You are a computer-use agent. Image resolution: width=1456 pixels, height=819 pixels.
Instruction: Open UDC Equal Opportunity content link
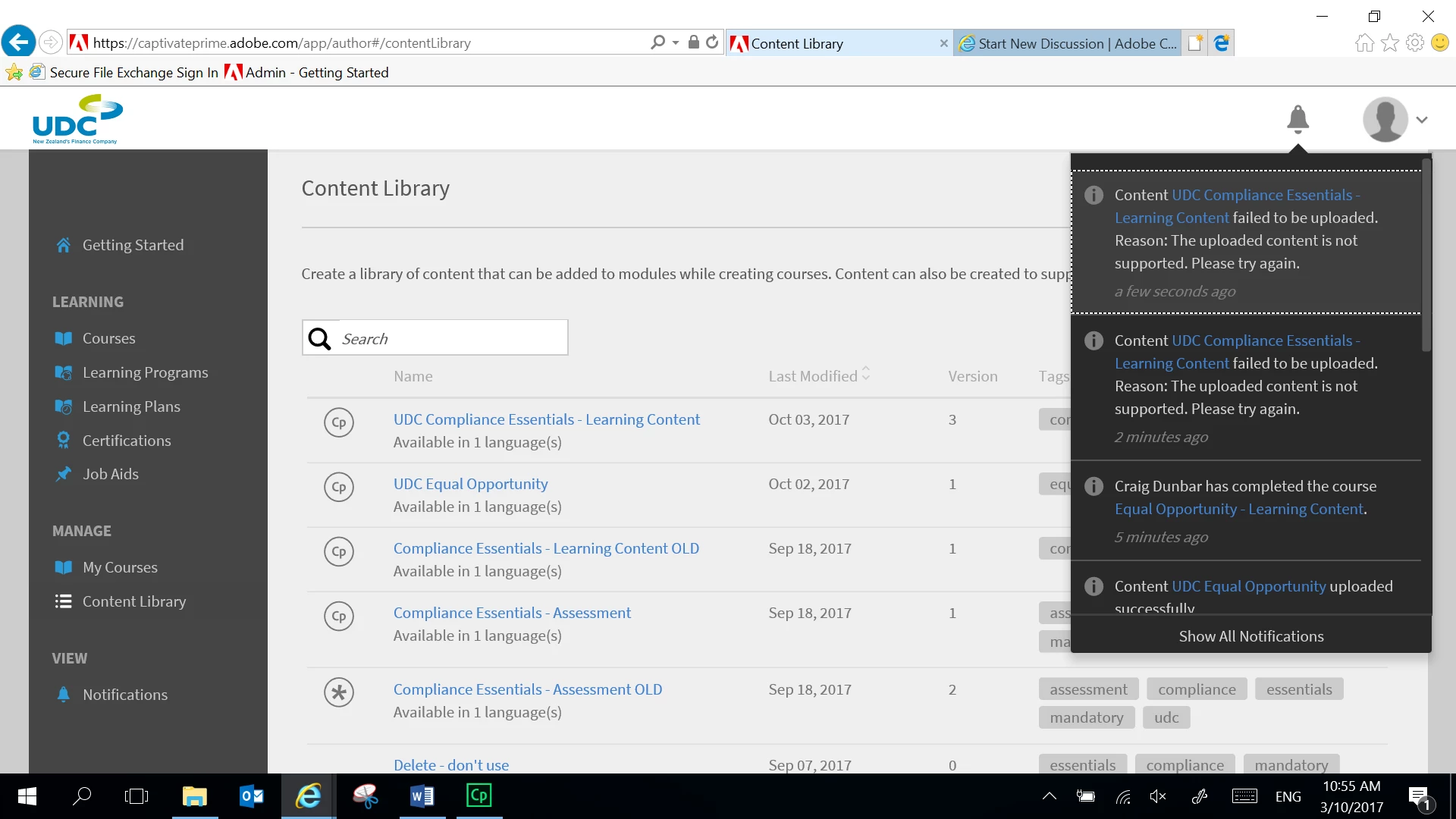(470, 484)
